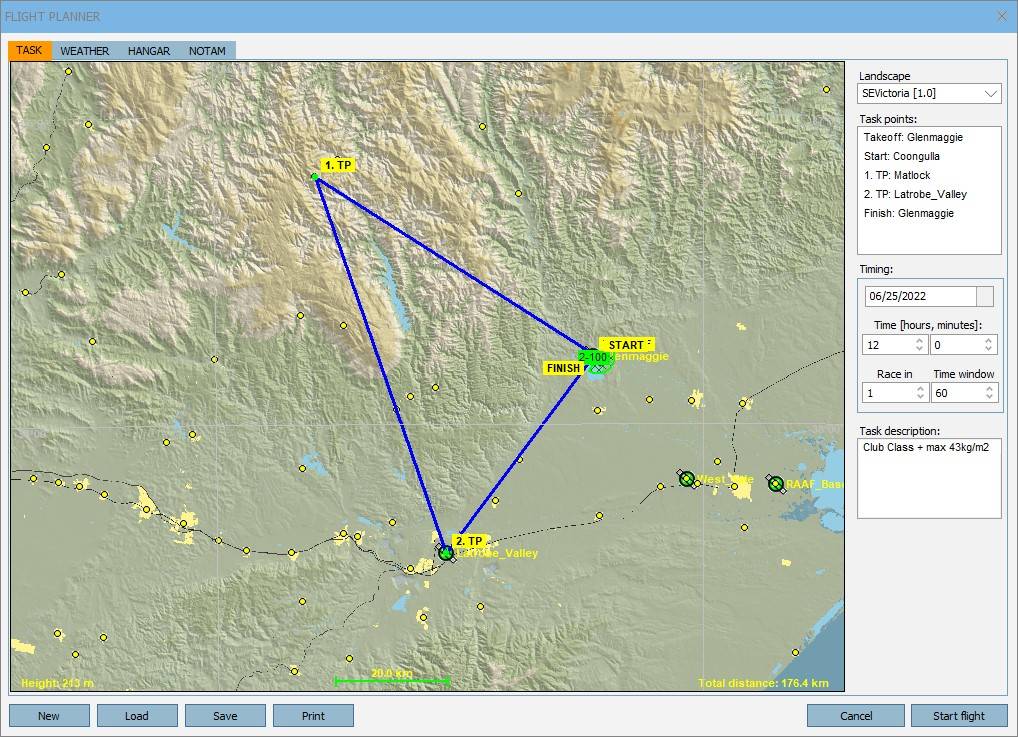Open the date picker dropdown button
The height and width of the screenshot is (737, 1018).
pyautogui.click(x=985, y=296)
